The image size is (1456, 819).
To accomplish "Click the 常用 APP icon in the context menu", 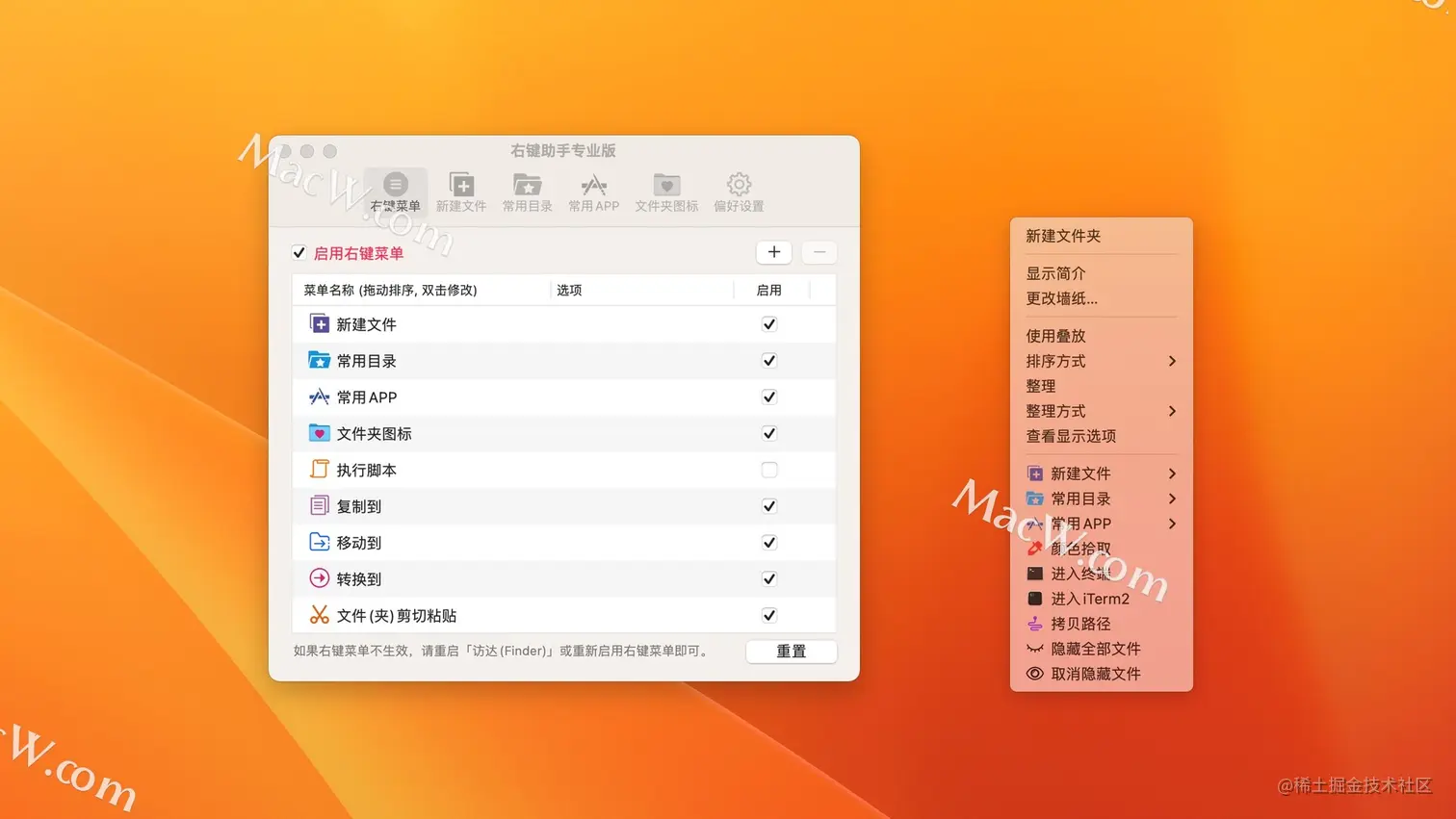I will coord(1034,524).
